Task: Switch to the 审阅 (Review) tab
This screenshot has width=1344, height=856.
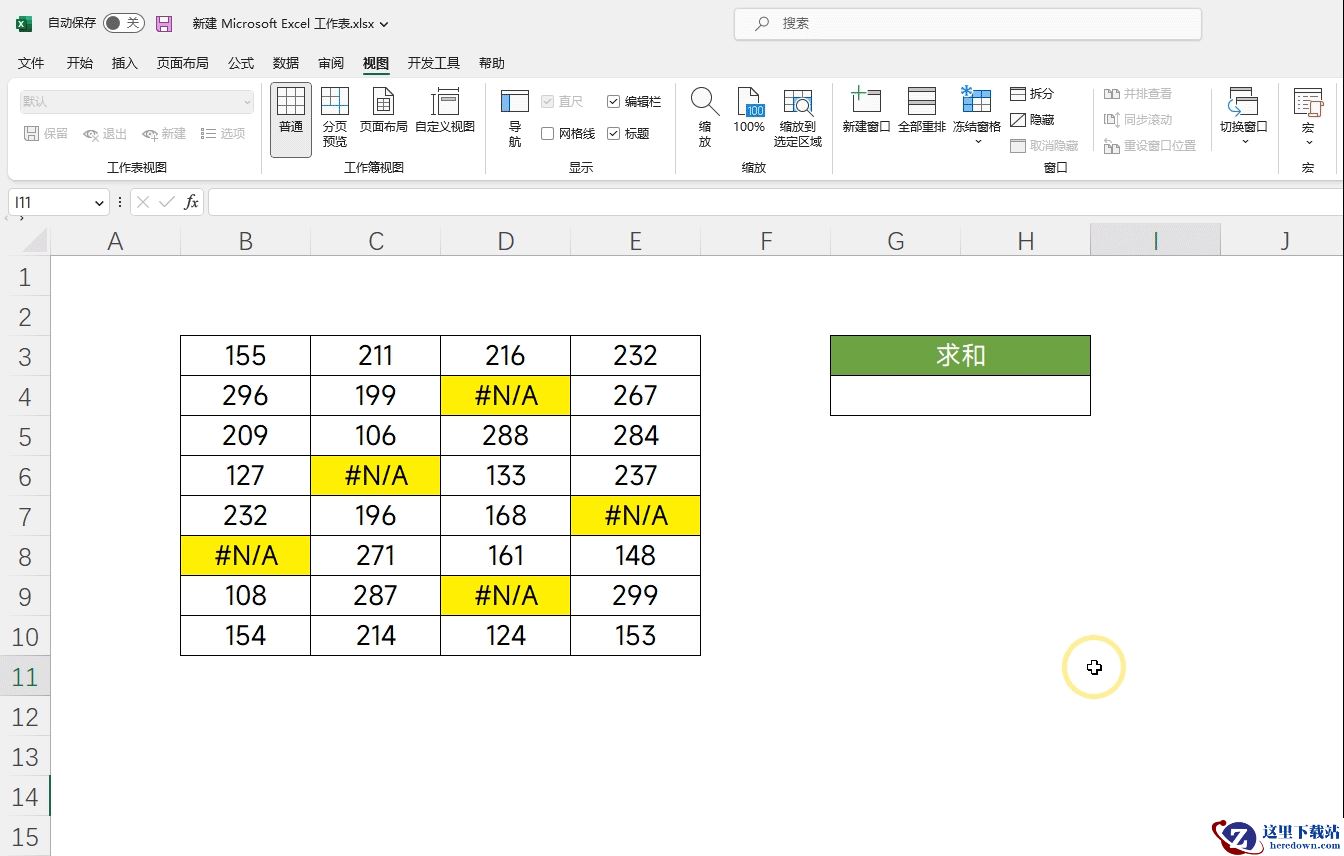Action: (x=331, y=63)
